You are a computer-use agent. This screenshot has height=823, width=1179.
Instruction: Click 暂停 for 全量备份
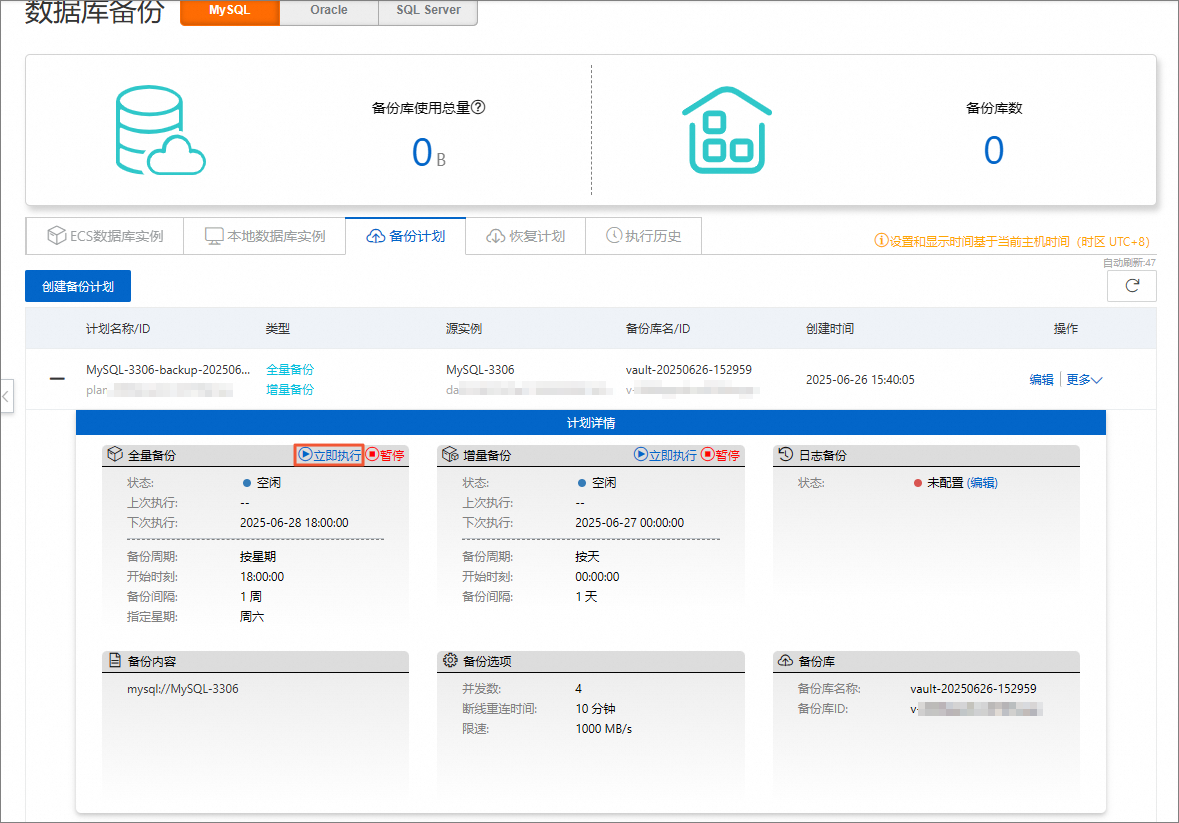point(386,455)
